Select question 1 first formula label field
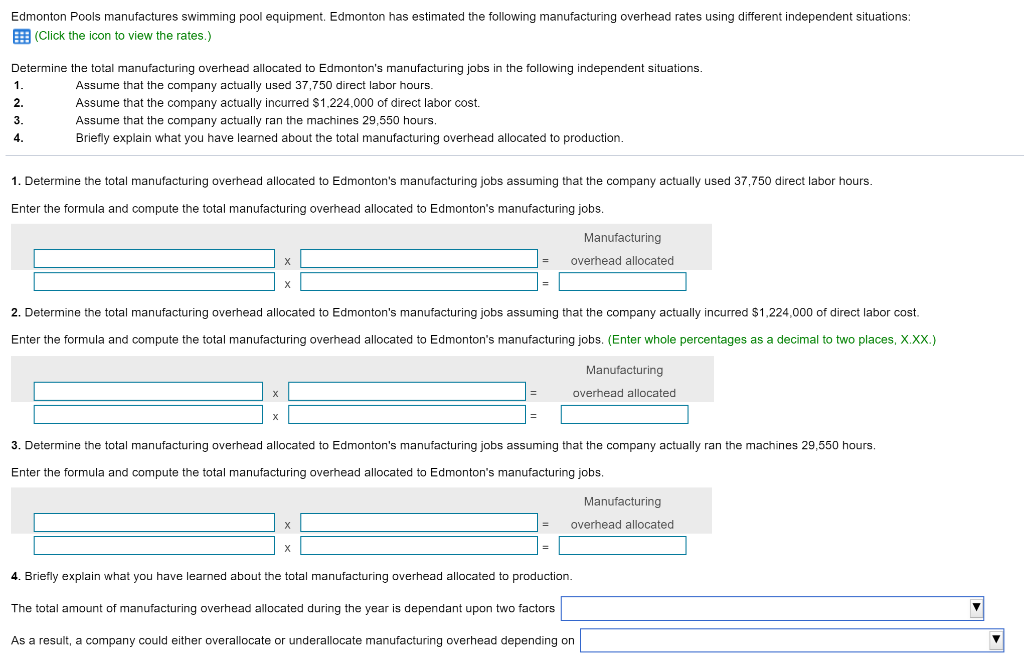Viewport: 1024px width, 663px height. pyautogui.click(x=154, y=259)
